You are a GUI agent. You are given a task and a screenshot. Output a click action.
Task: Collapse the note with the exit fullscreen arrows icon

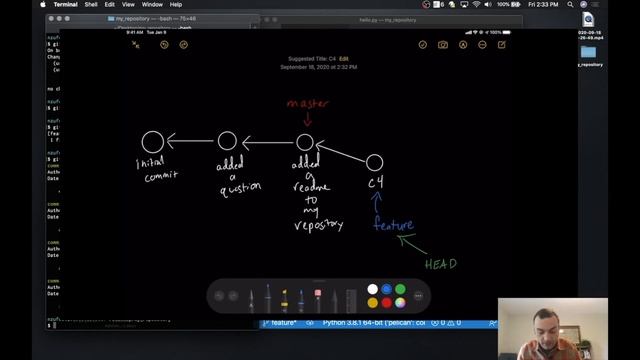136,45
